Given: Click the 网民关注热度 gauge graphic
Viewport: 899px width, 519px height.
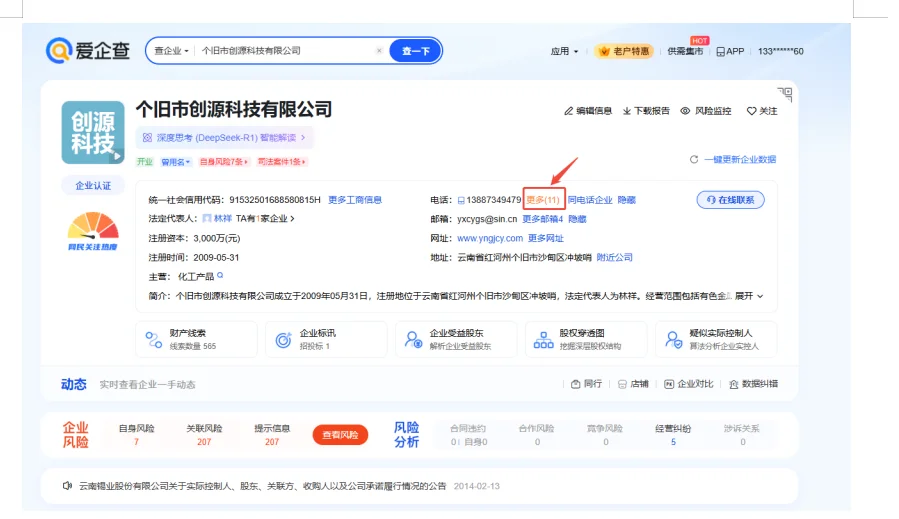Looking at the screenshot, I should pos(93,232).
